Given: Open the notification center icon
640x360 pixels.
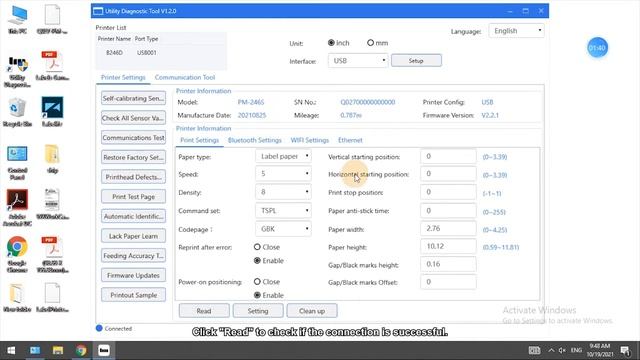Looking at the screenshot, I should coord(625,350).
